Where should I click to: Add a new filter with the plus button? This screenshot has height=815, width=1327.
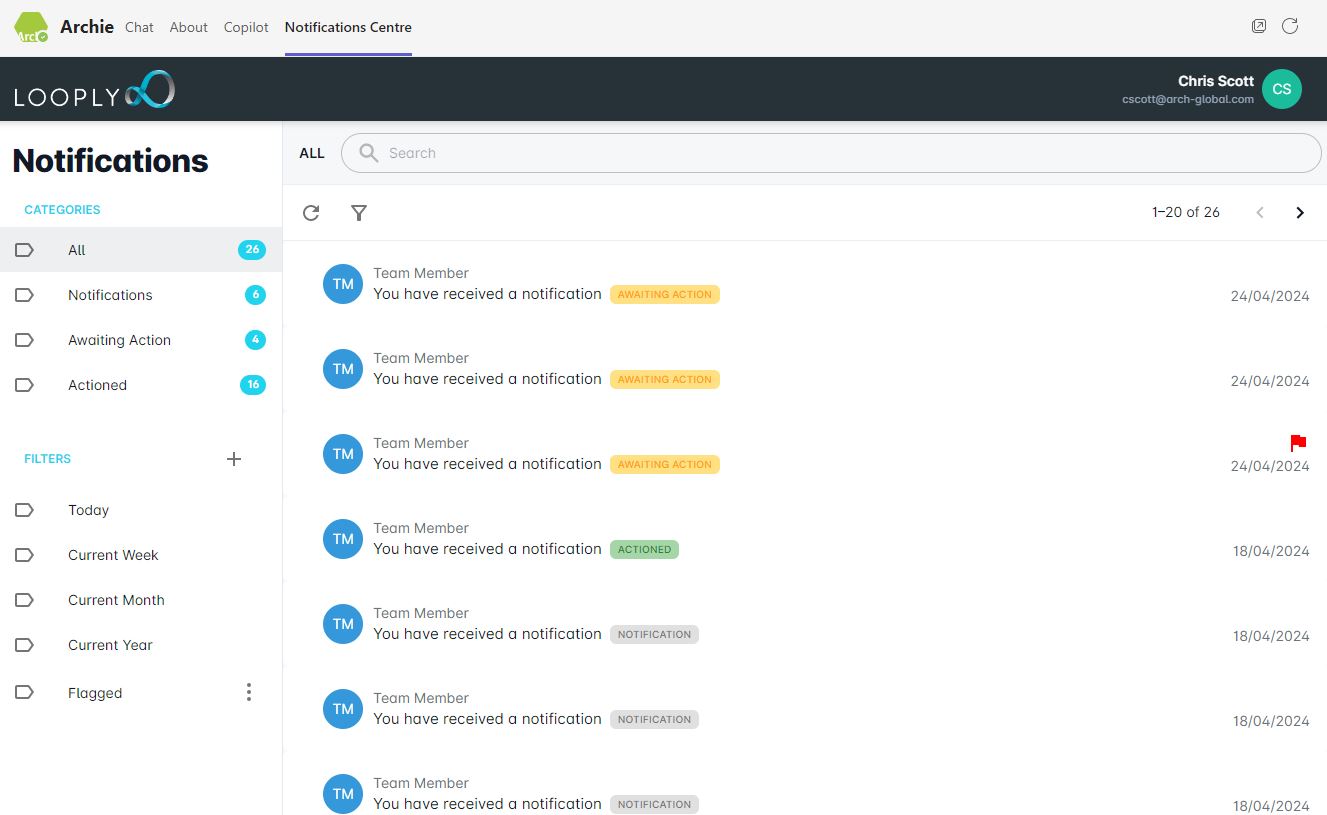pos(234,459)
